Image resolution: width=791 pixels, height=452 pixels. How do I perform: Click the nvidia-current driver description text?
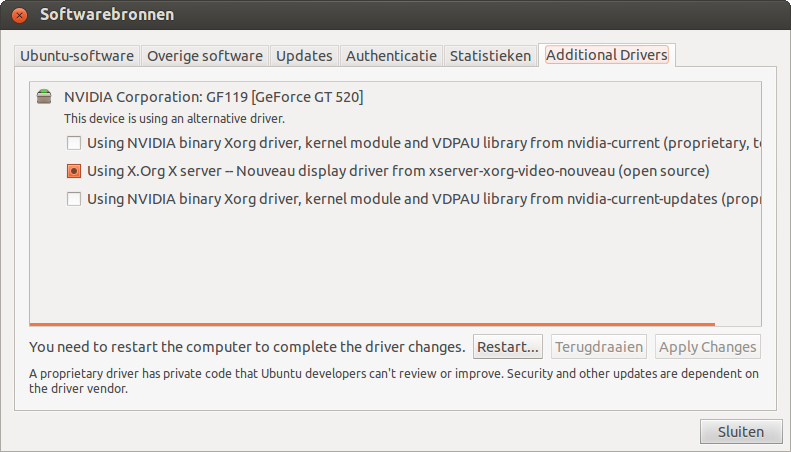[x=420, y=143]
